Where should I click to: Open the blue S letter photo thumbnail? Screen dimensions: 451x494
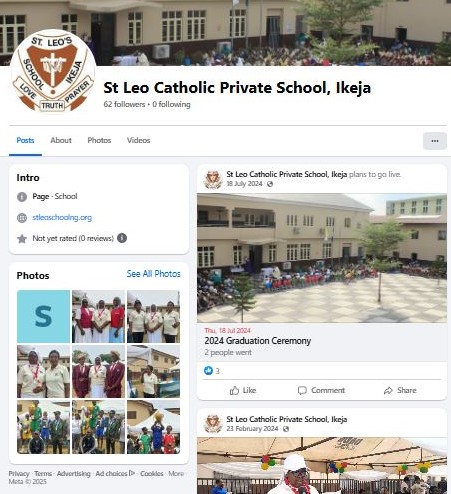pyautogui.click(x=44, y=316)
